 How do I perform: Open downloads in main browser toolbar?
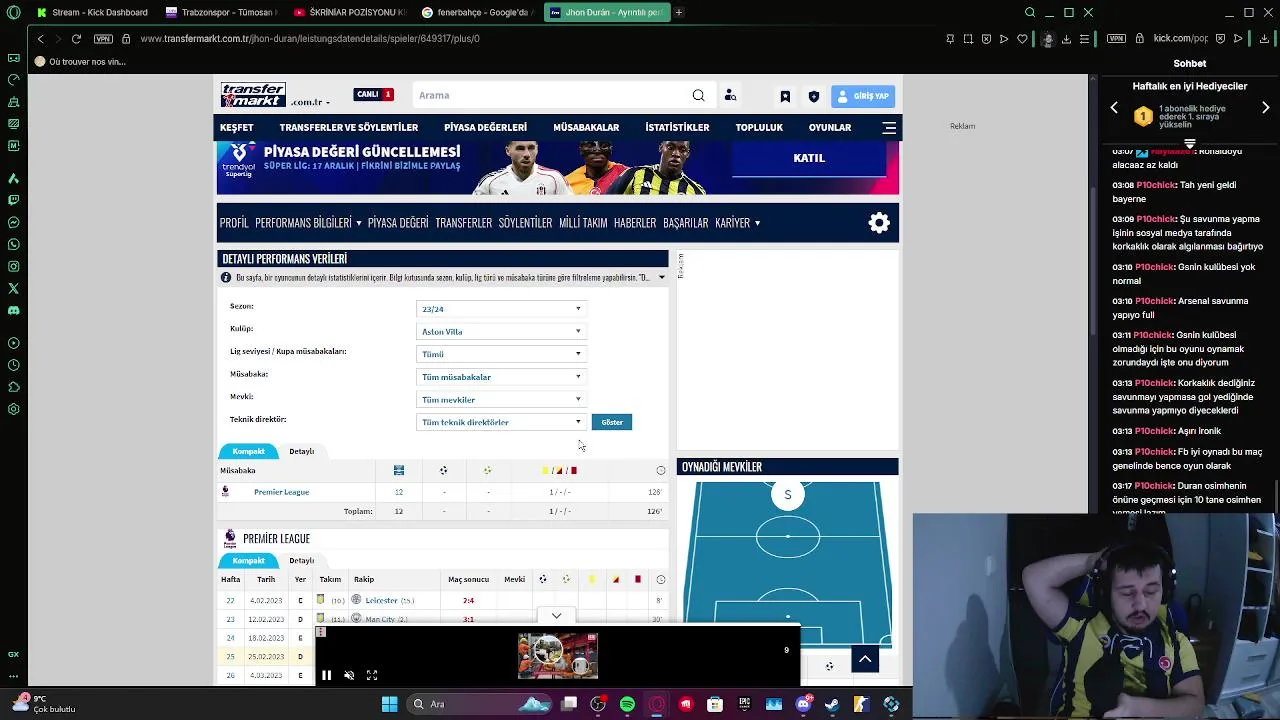(x=1066, y=38)
